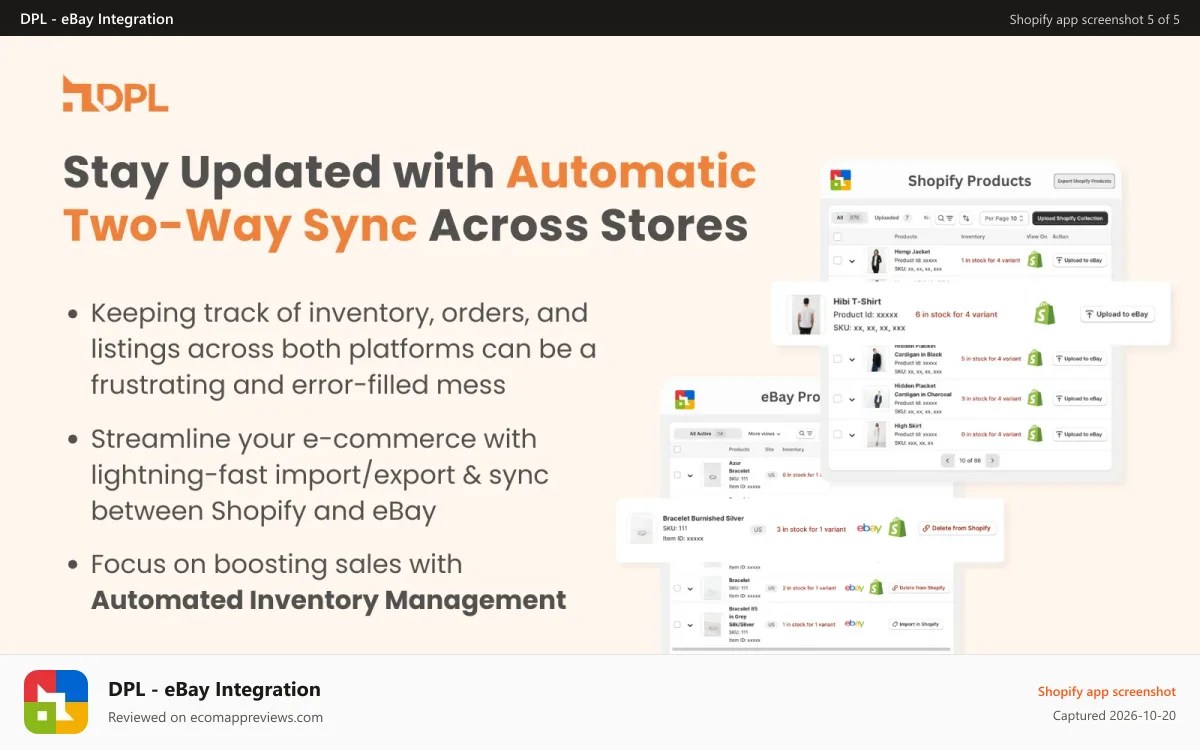
Task: Tick checkbox for Hemp Jacket row
Action: click(837, 260)
